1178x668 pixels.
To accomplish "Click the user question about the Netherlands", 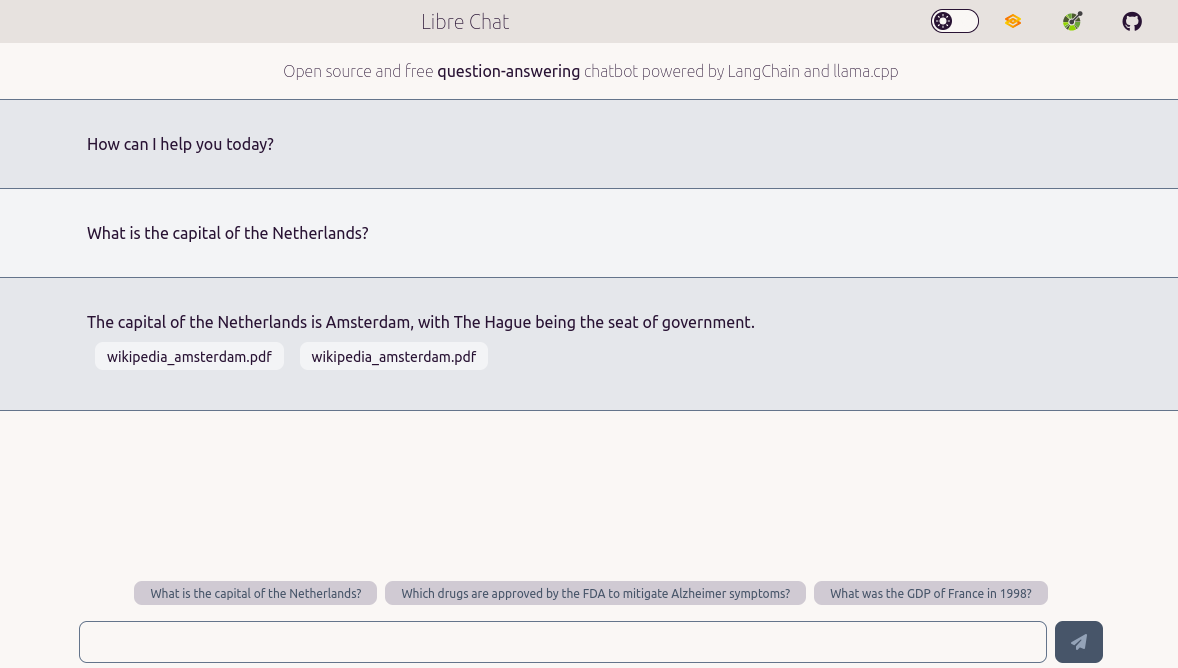I will pos(227,233).
